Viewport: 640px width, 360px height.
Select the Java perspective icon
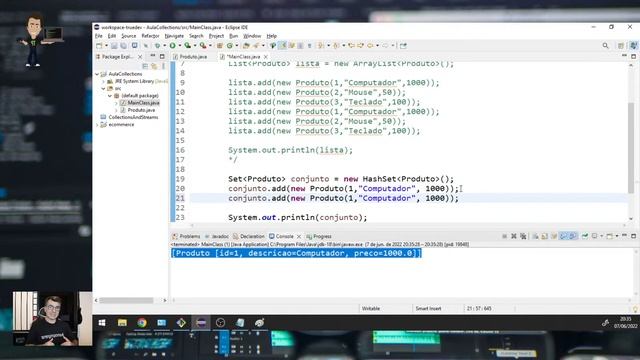633,46
